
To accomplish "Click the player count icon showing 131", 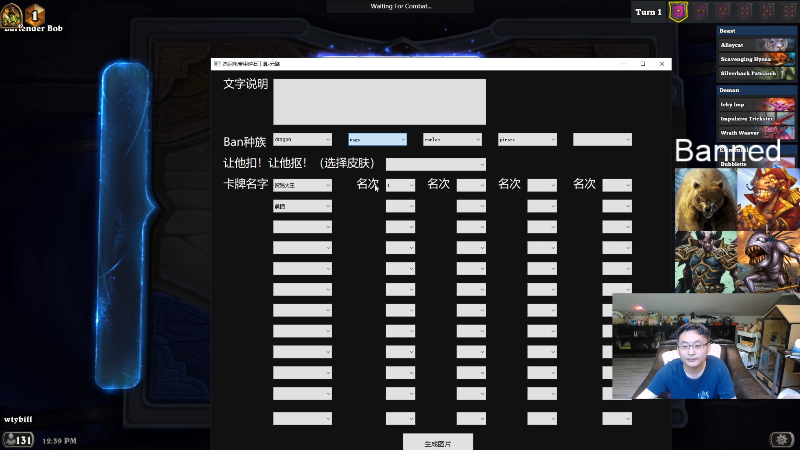I will coord(18,440).
